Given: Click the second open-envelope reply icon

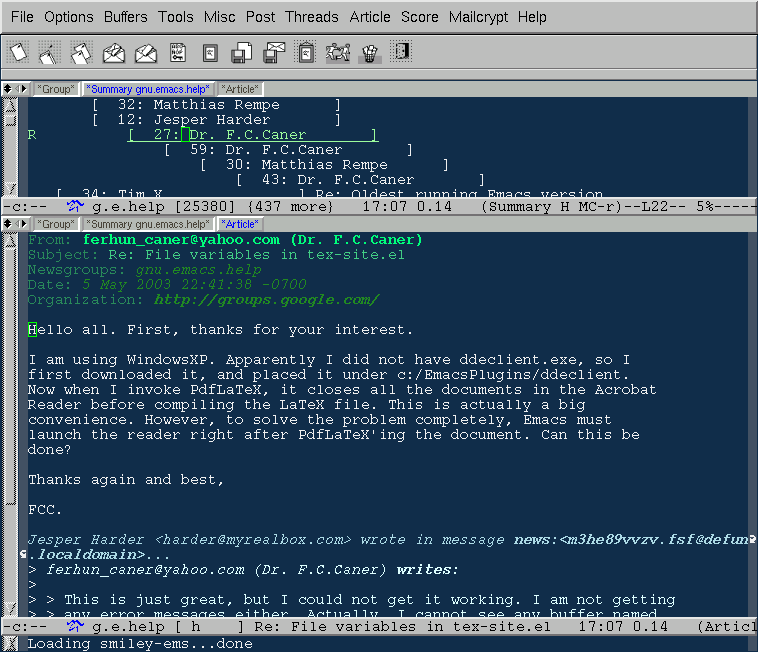Looking at the screenshot, I should [x=146, y=51].
